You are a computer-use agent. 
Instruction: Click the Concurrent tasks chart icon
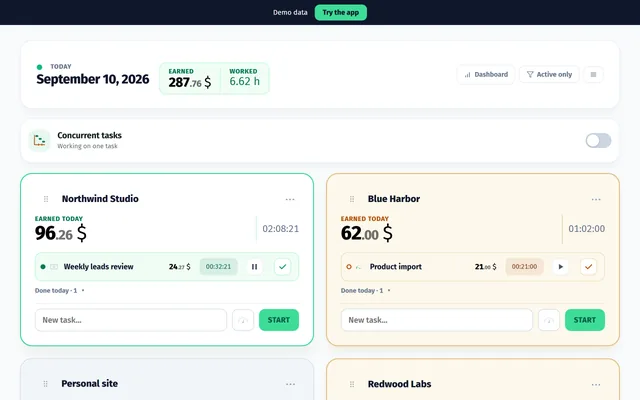40,141
